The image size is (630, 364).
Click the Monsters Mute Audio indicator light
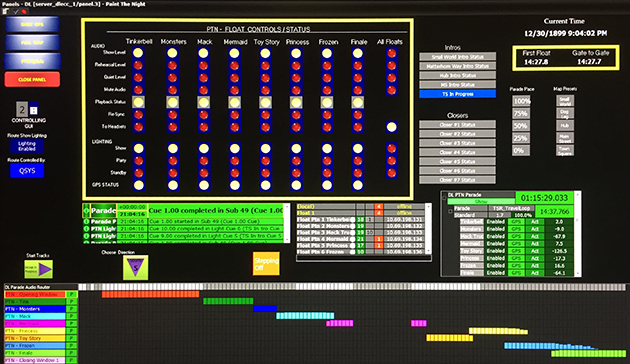(x=172, y=90)
